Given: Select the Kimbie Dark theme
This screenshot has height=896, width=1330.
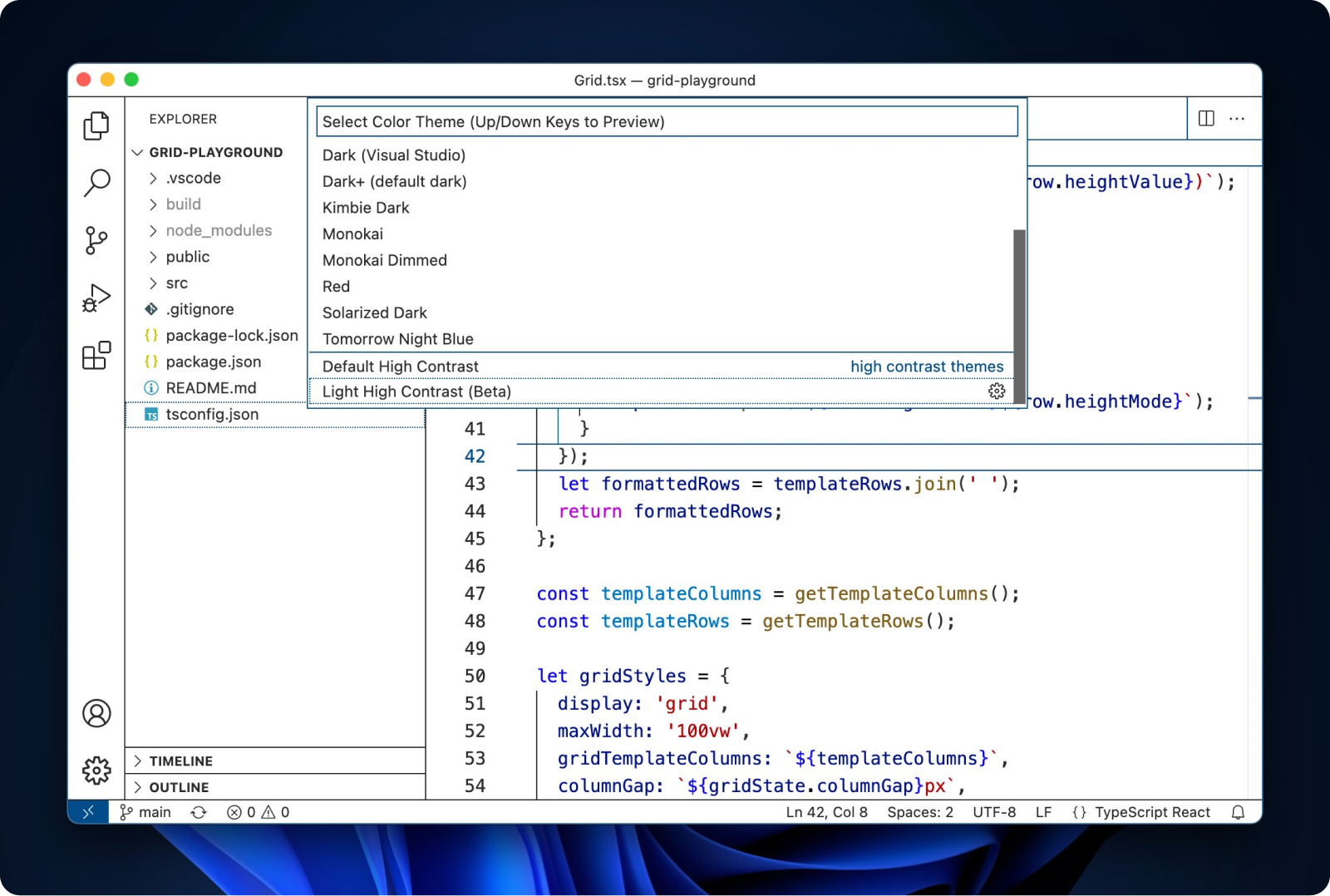Looking at the screenshot, I should tap(661, 208).
